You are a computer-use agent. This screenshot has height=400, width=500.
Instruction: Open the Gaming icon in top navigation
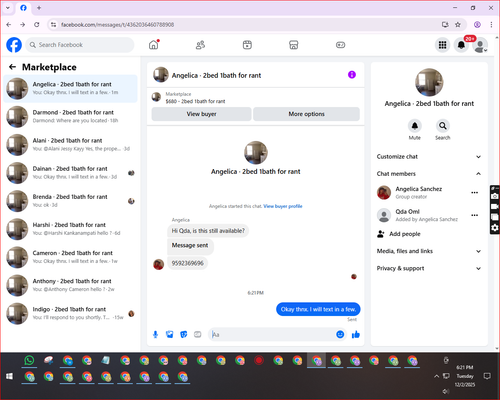point(340,45)
